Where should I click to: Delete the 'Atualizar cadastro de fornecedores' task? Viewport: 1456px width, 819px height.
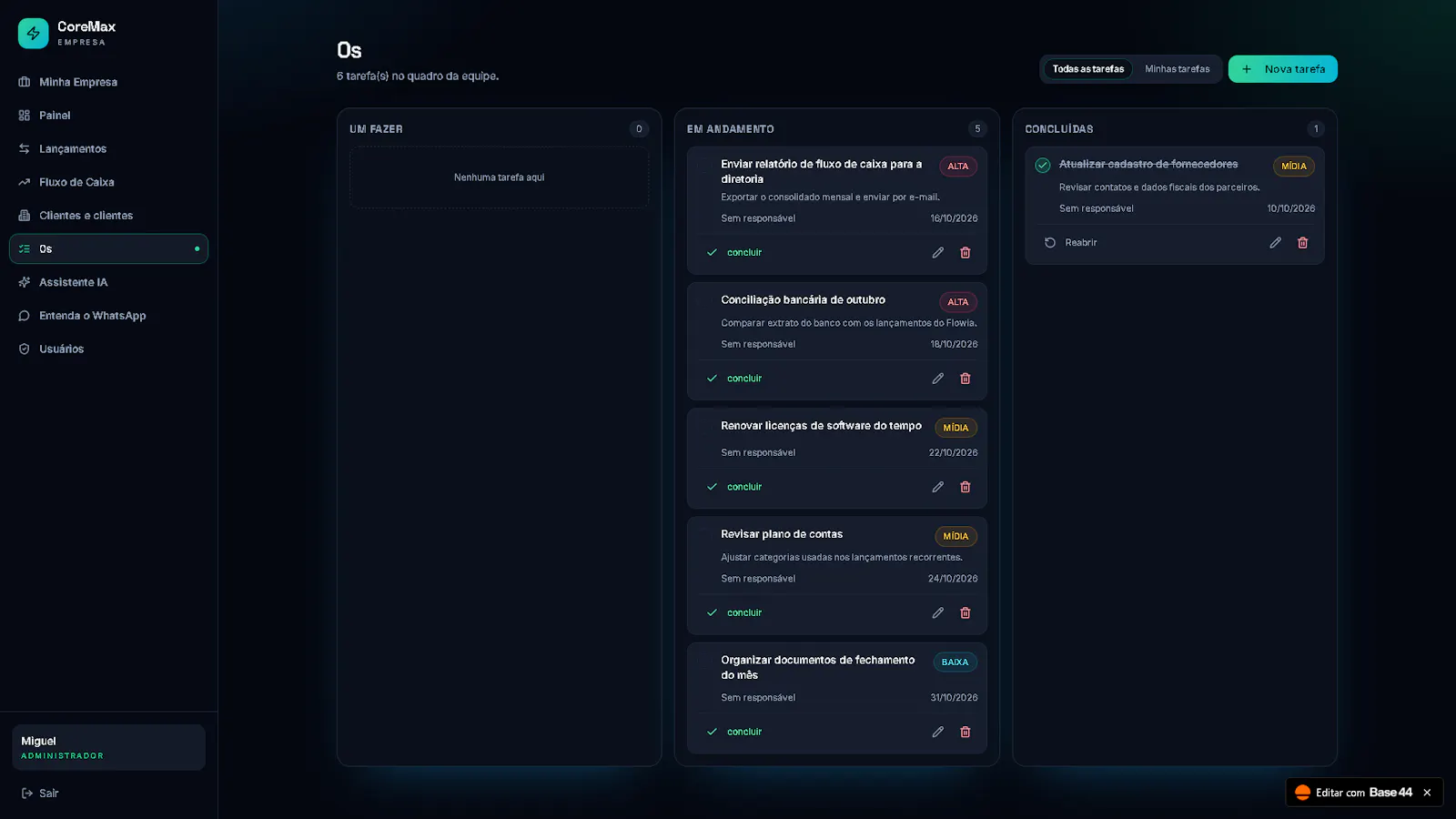[1303, 243]
